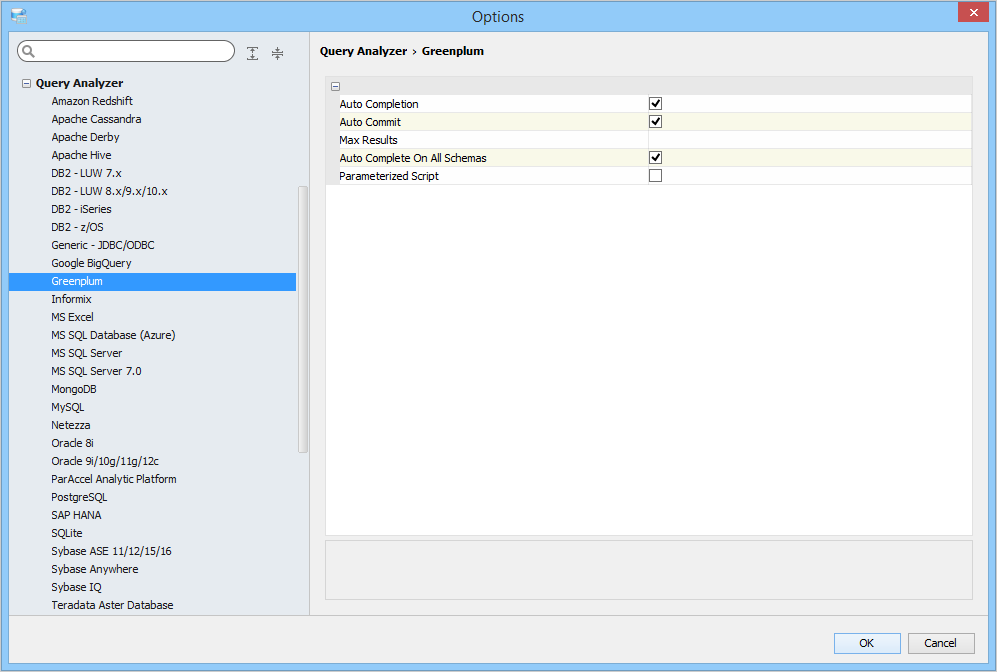Select Netezza in the tree
997x672 pixels.
[x=71, y=425]
